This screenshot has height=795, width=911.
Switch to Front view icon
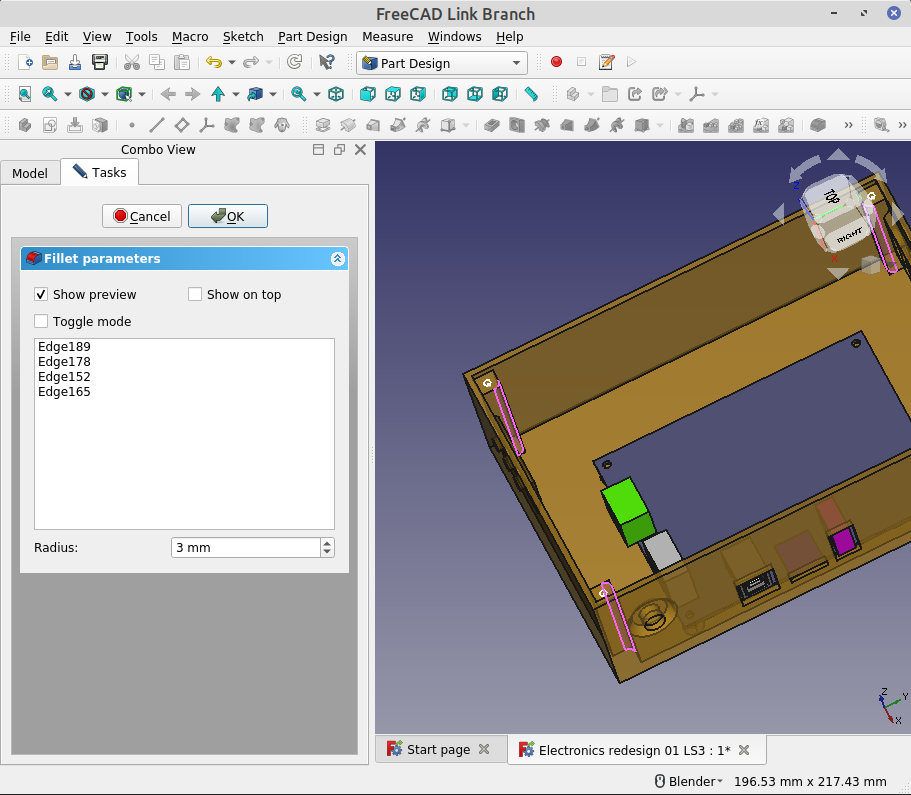(366, 94)
